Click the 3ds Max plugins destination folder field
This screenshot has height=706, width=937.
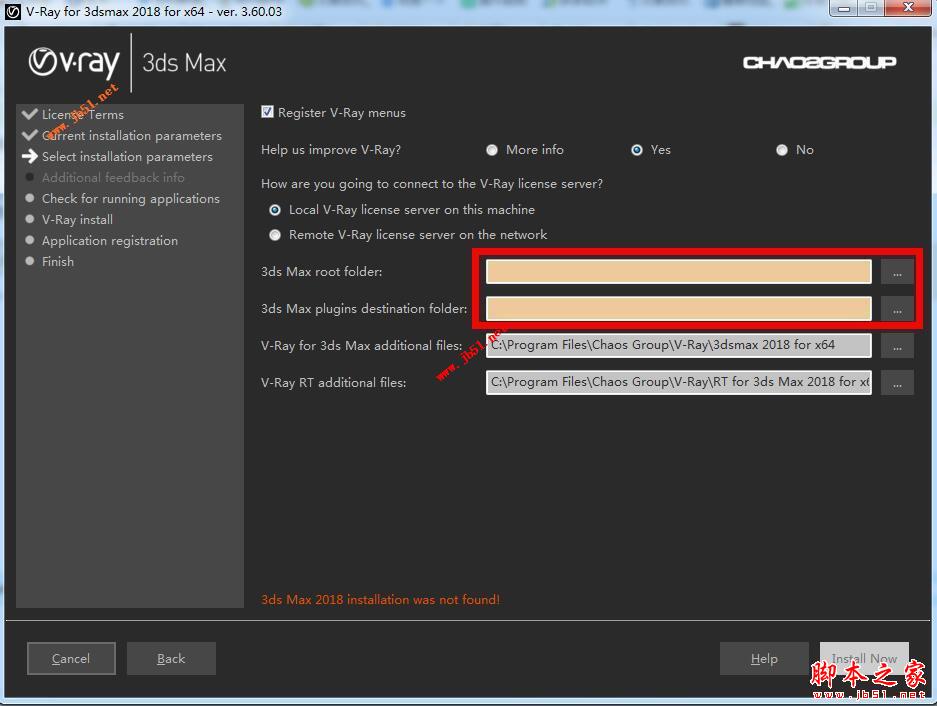678,308
